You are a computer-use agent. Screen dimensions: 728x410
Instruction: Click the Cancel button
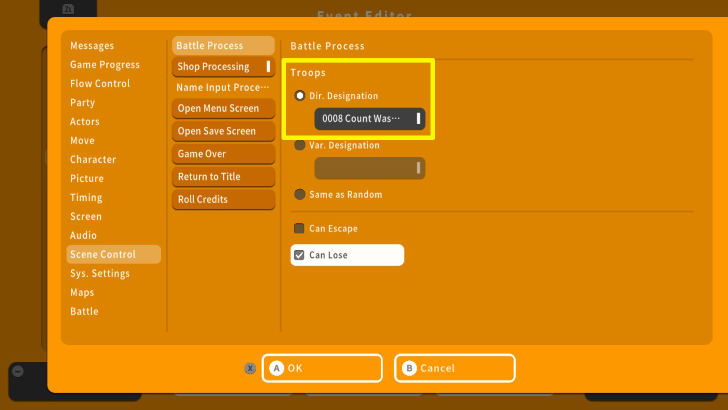pos(454,368)
